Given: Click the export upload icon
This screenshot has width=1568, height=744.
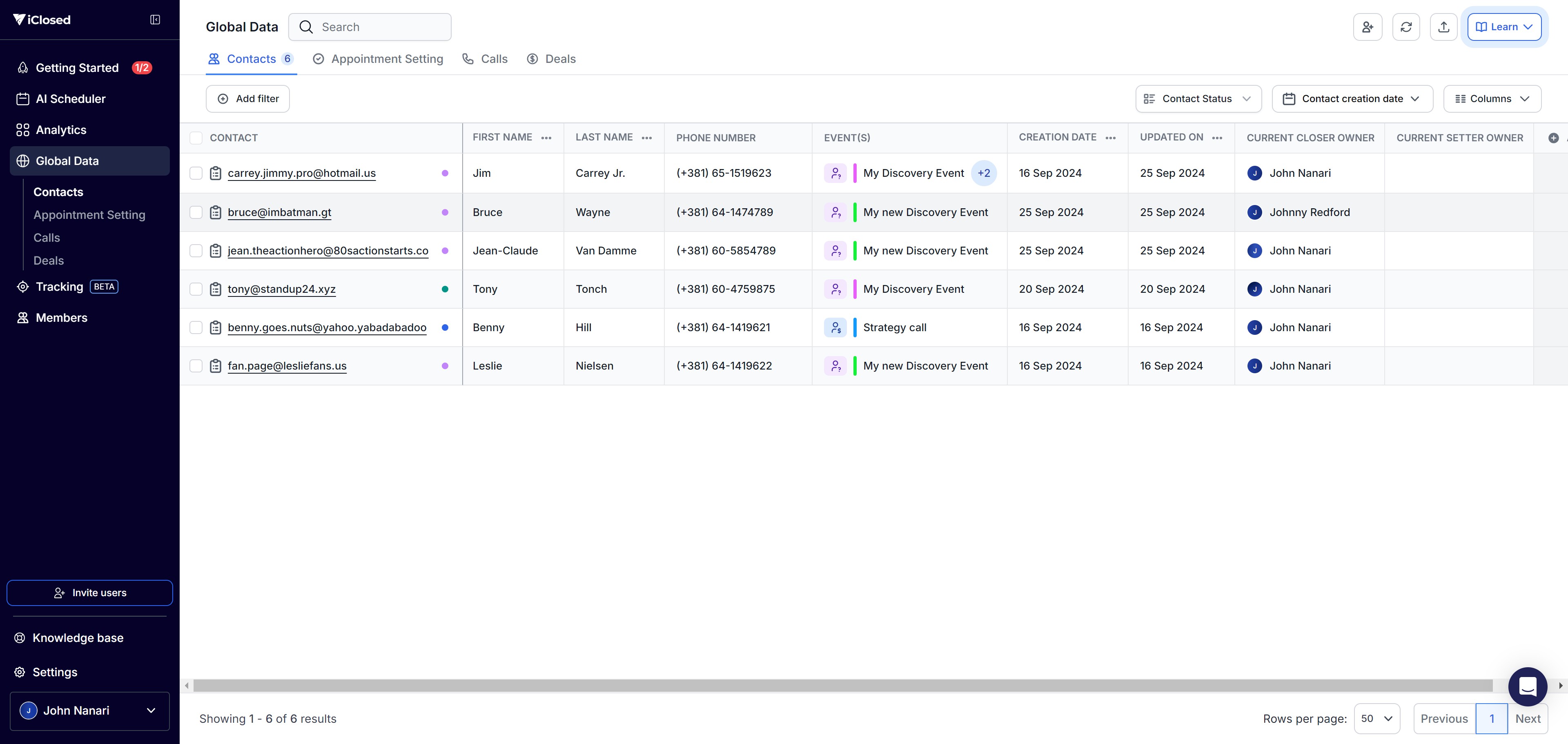Looking at the screenshot, I should 1443,27.
